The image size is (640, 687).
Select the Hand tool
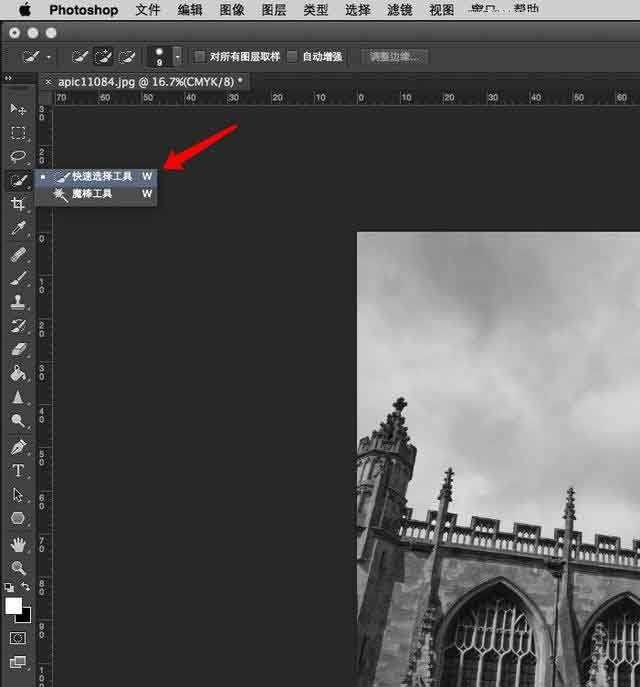pyautogui.click(x=17, y=544)
